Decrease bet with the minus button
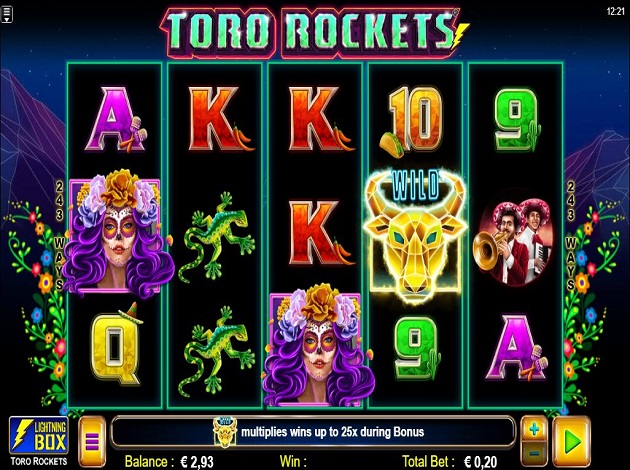Viewport: 630px width, 470px height. point(534,454)
